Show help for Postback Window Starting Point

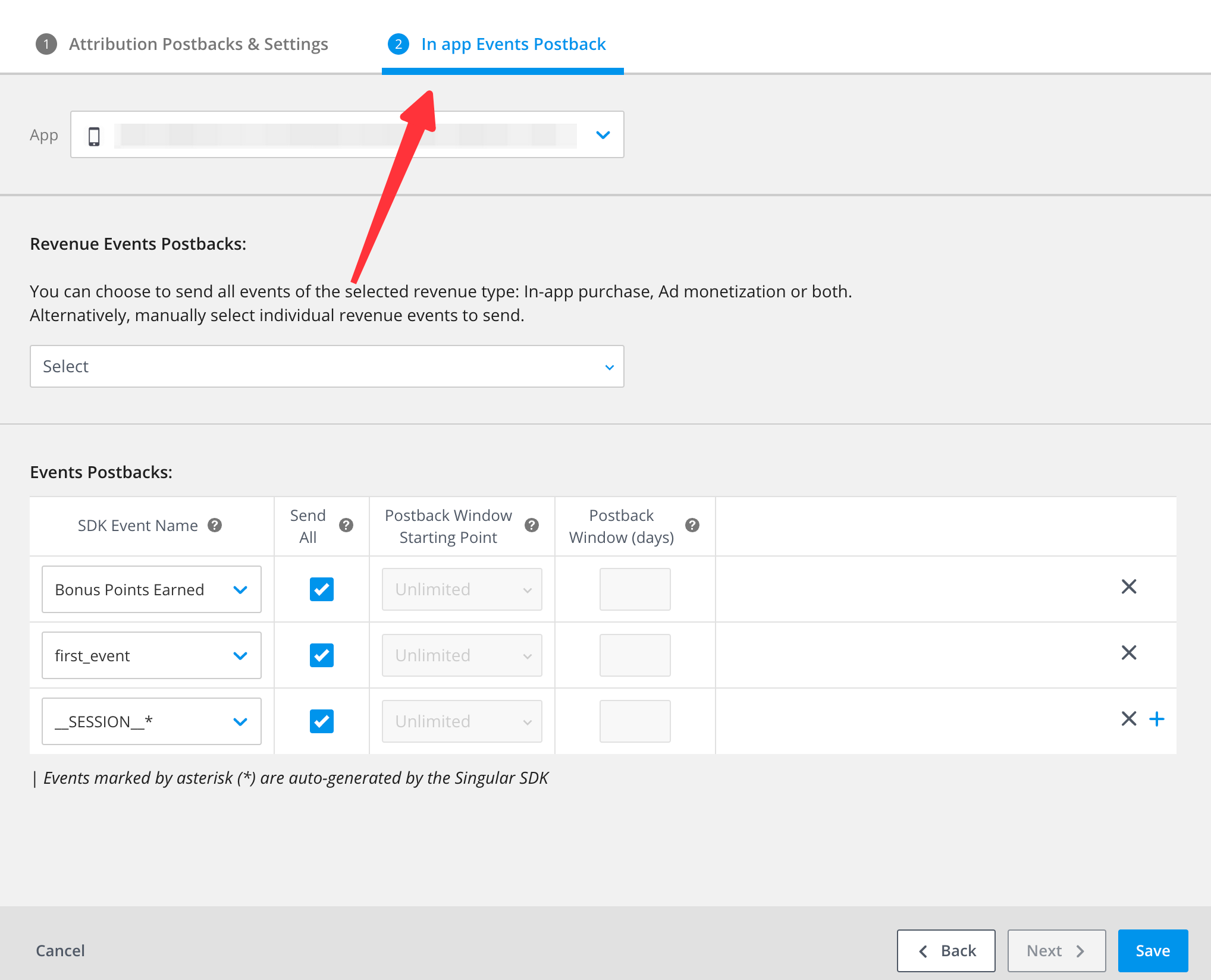[532, 525]
